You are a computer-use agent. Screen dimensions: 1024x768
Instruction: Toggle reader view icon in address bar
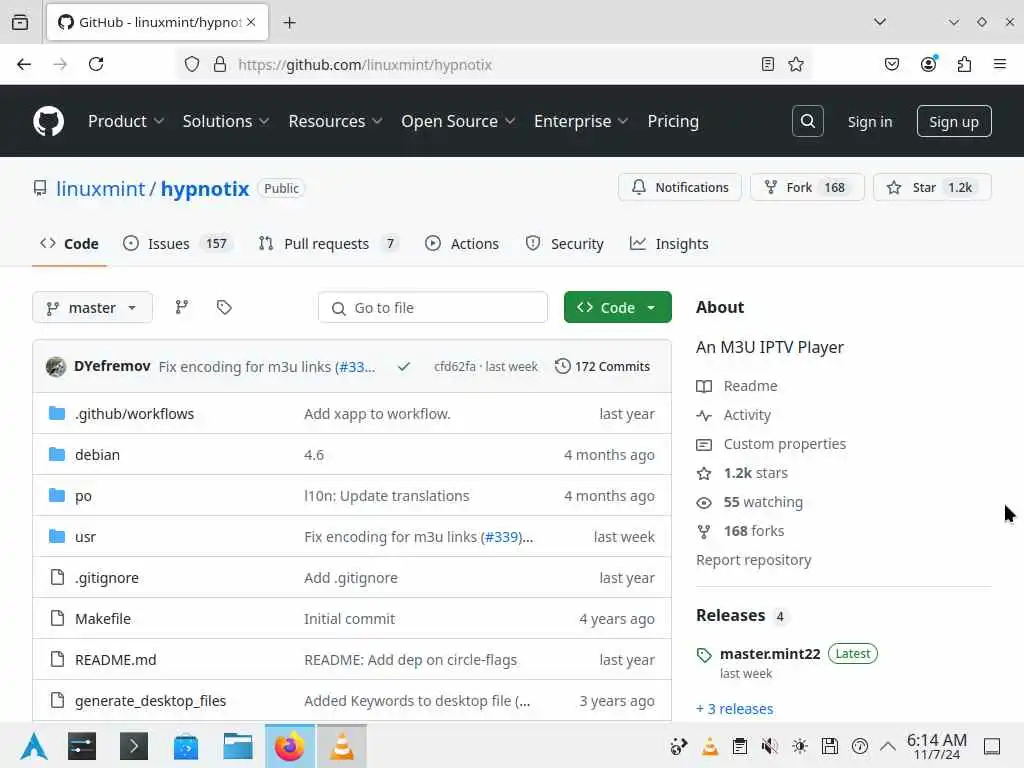[x=767, y=64]
